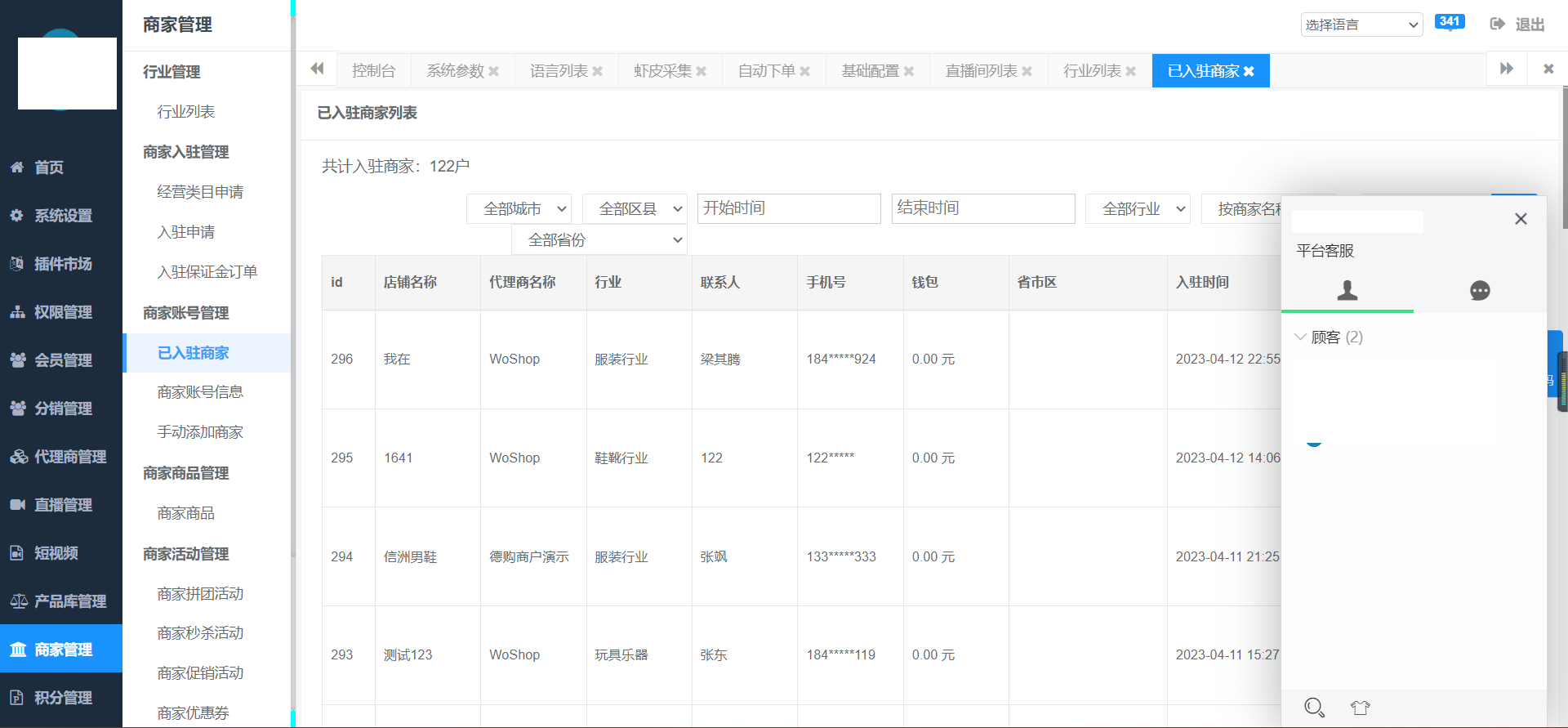Open the 全部省份 dropdown
The height and width of the screenshot is (728, 1568).
point(599,240)
